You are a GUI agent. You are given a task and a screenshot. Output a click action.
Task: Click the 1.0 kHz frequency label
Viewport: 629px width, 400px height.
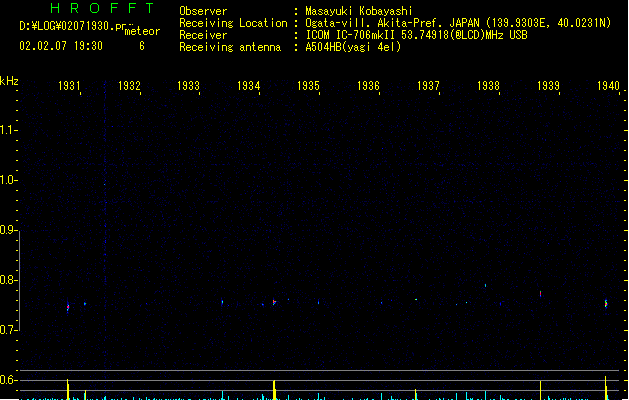pyautogui.click(x=7, y=180)
